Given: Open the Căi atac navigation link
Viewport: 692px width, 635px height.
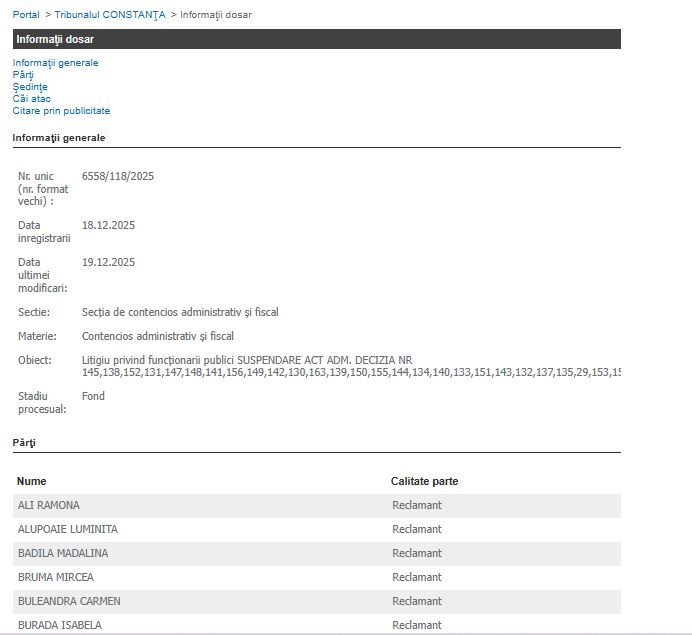Looking at the screenshot, I should click(x=31, y=99).
